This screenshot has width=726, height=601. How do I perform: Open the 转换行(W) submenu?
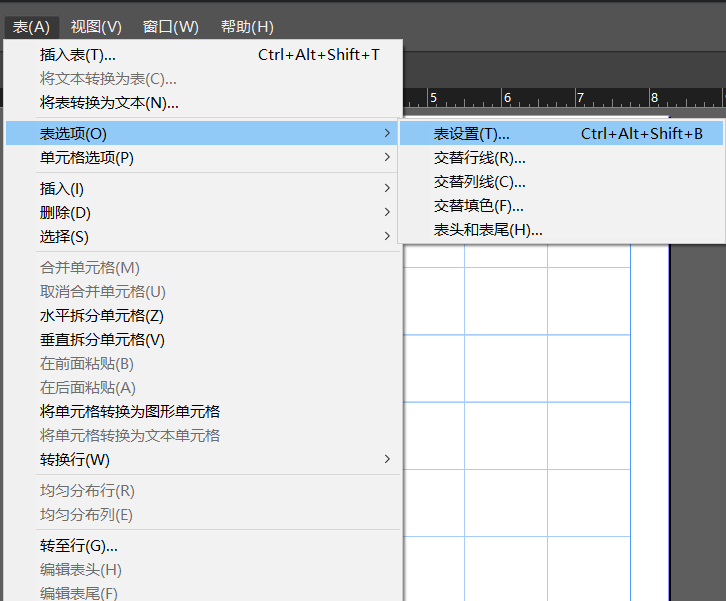click(x=75, y=460)
